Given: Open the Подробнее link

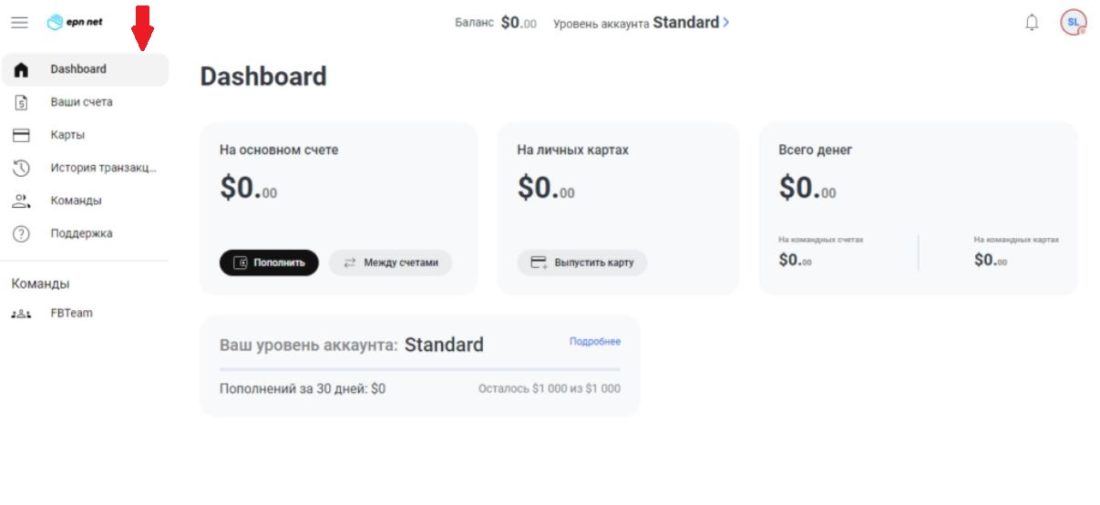Looking at the screenshot, I should click(595, 341).
